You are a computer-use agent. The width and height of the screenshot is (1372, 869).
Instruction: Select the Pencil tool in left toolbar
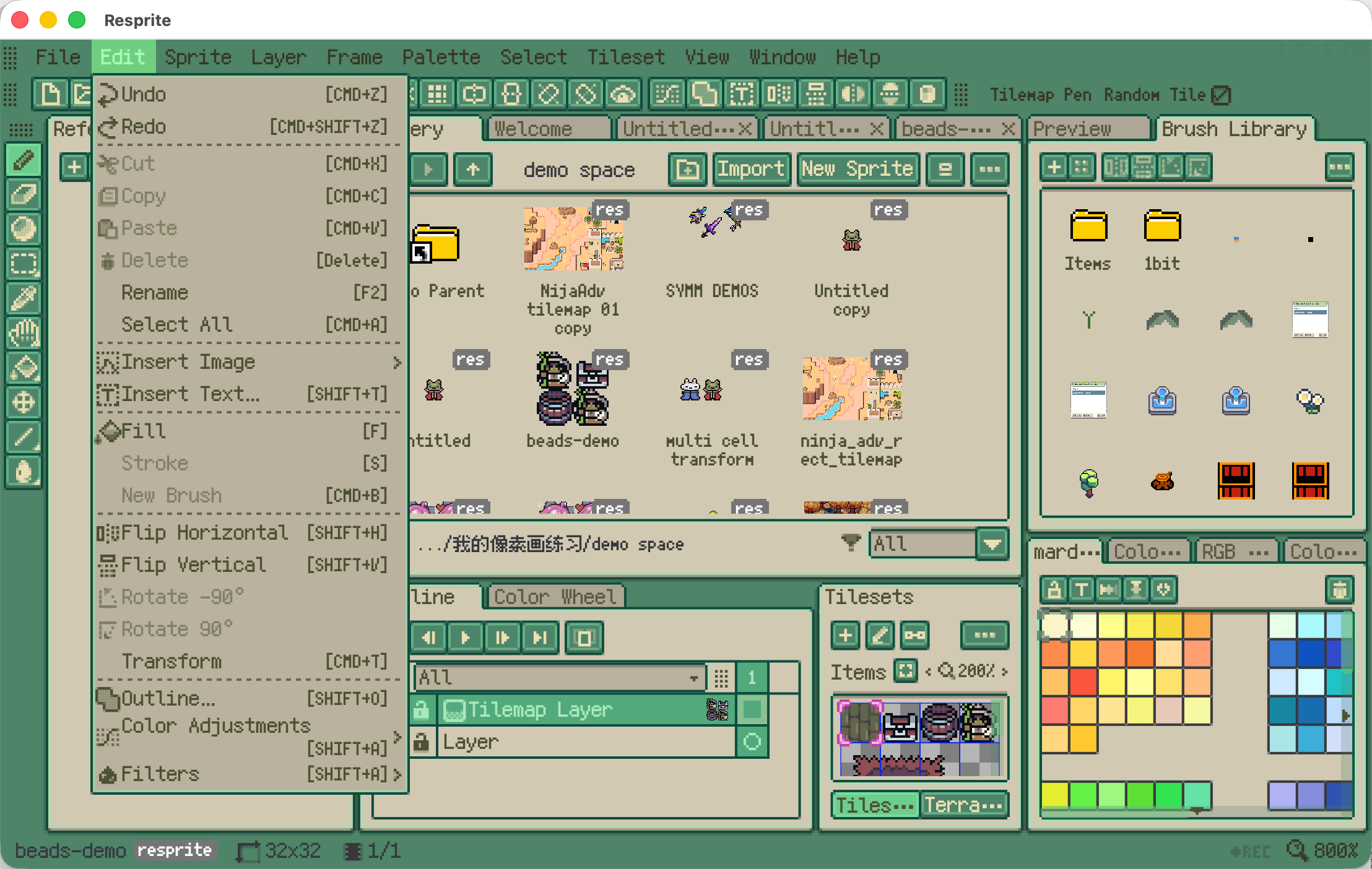(24, 160)
